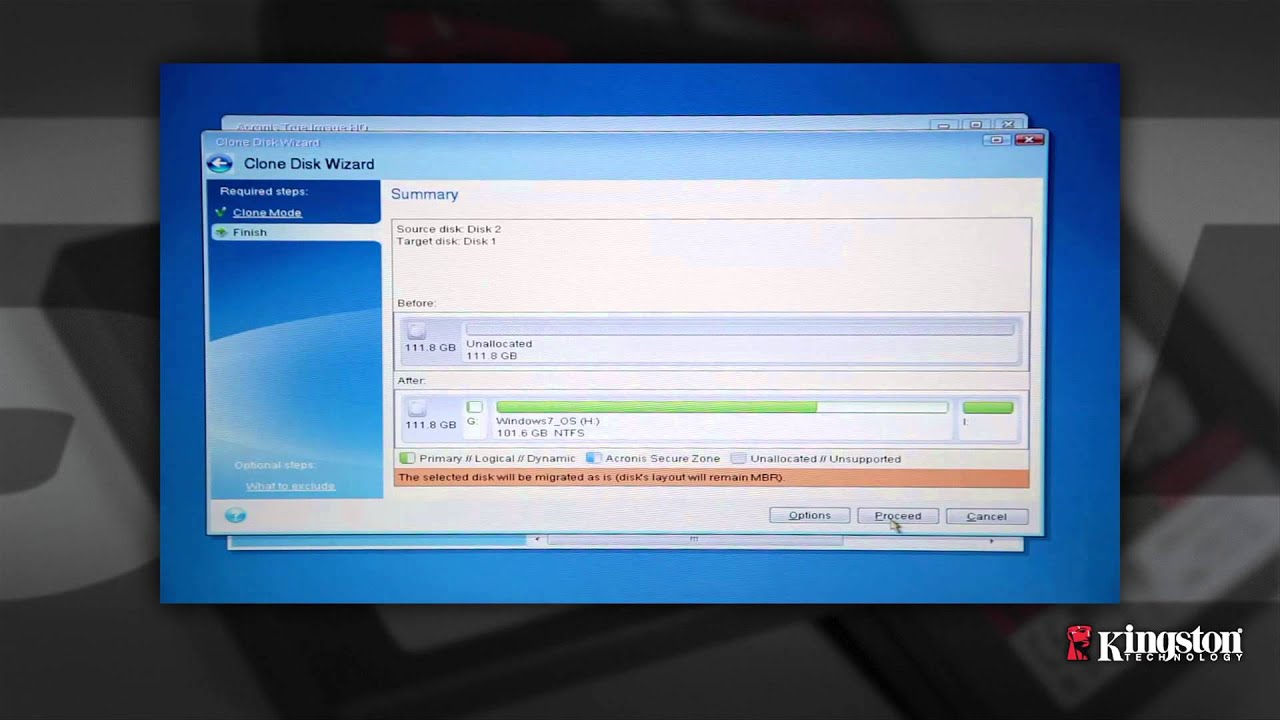The image size is (1280, 720).
Task: Click the scrollbar left arrow in background window
Action: coord(537,540)
